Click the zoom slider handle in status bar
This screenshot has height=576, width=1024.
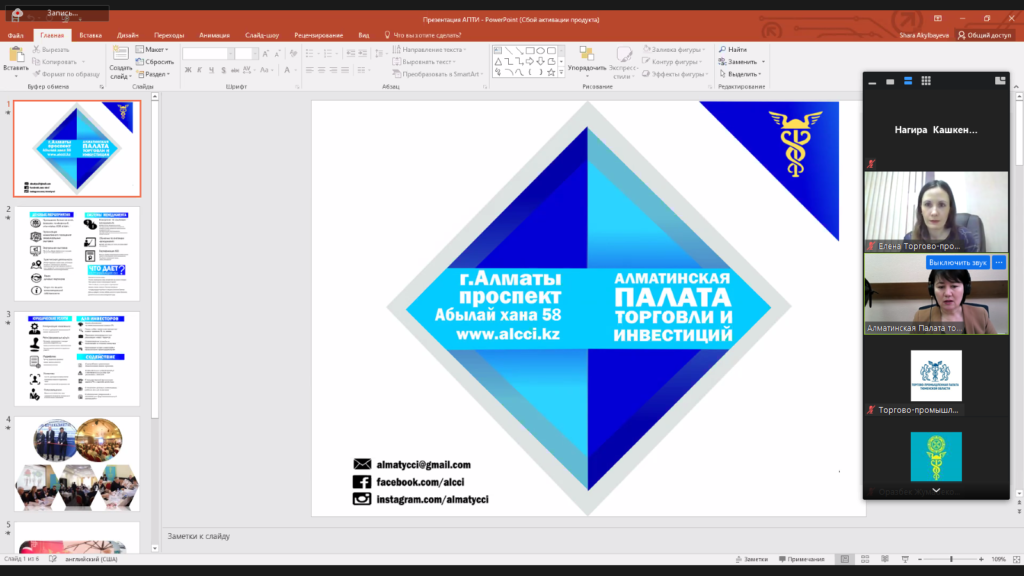[952, 559]
